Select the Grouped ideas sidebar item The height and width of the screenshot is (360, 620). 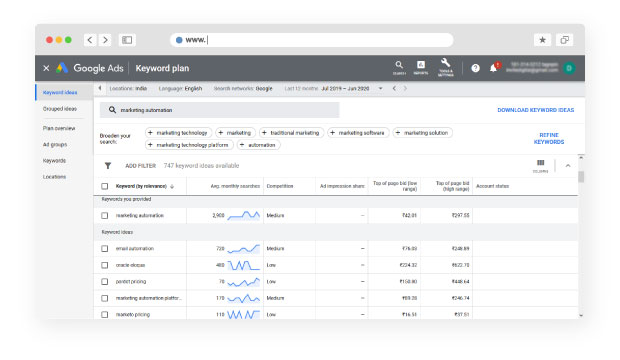[60, 109]
